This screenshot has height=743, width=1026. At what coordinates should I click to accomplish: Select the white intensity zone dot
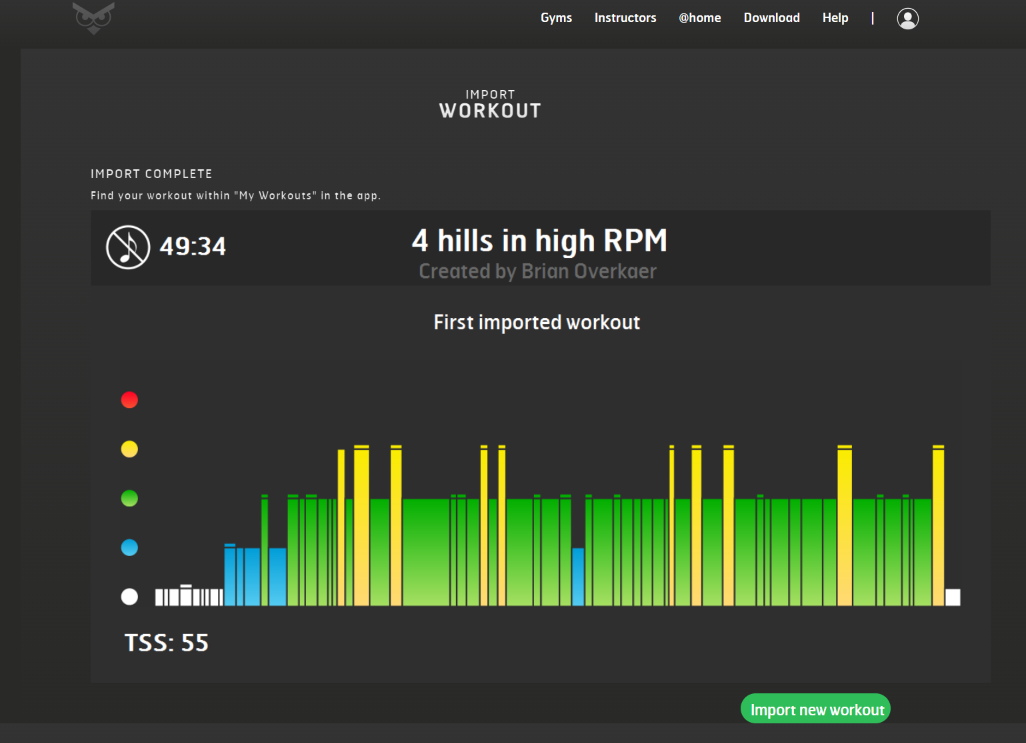(129, 597)
